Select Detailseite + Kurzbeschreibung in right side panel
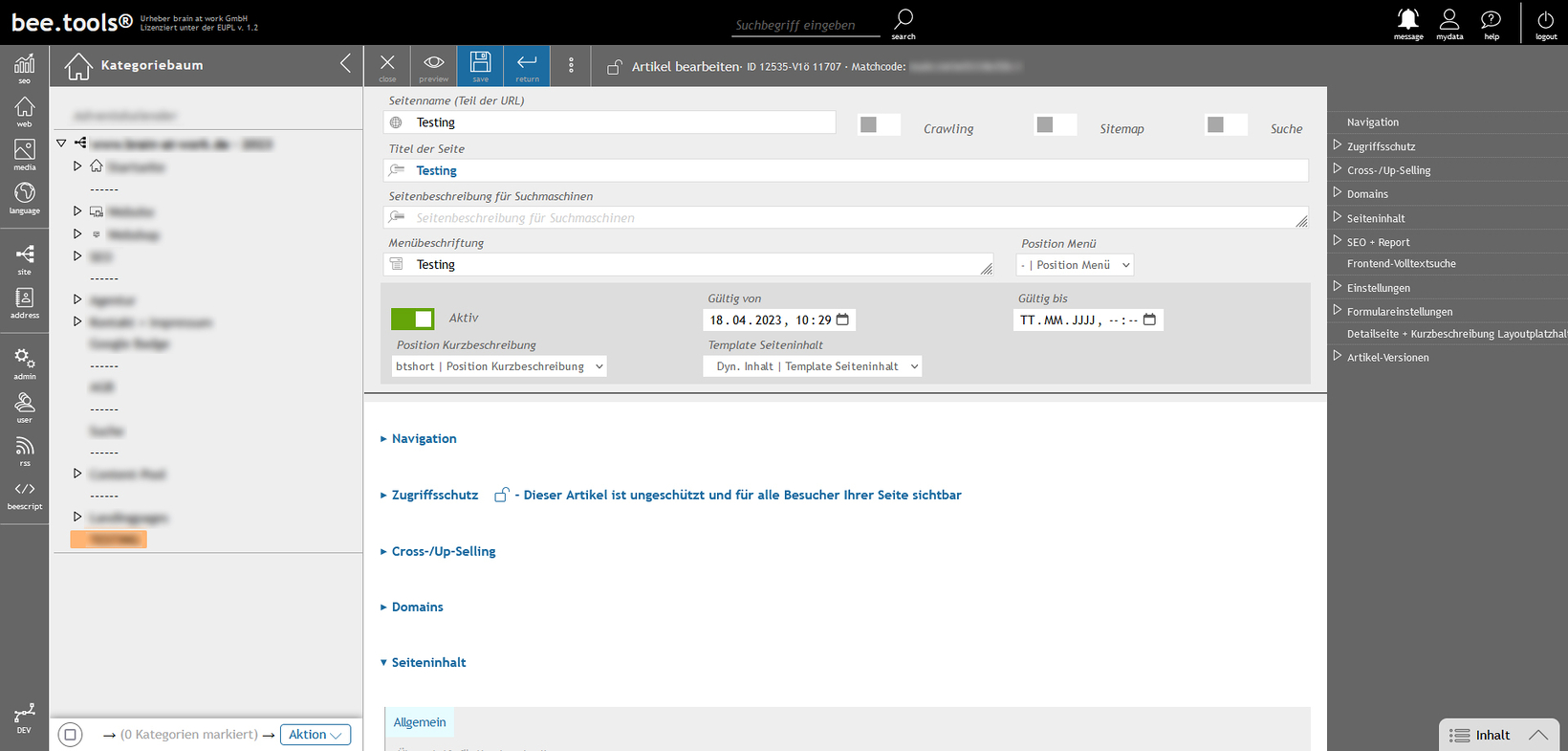 (x=1456, y=334)
